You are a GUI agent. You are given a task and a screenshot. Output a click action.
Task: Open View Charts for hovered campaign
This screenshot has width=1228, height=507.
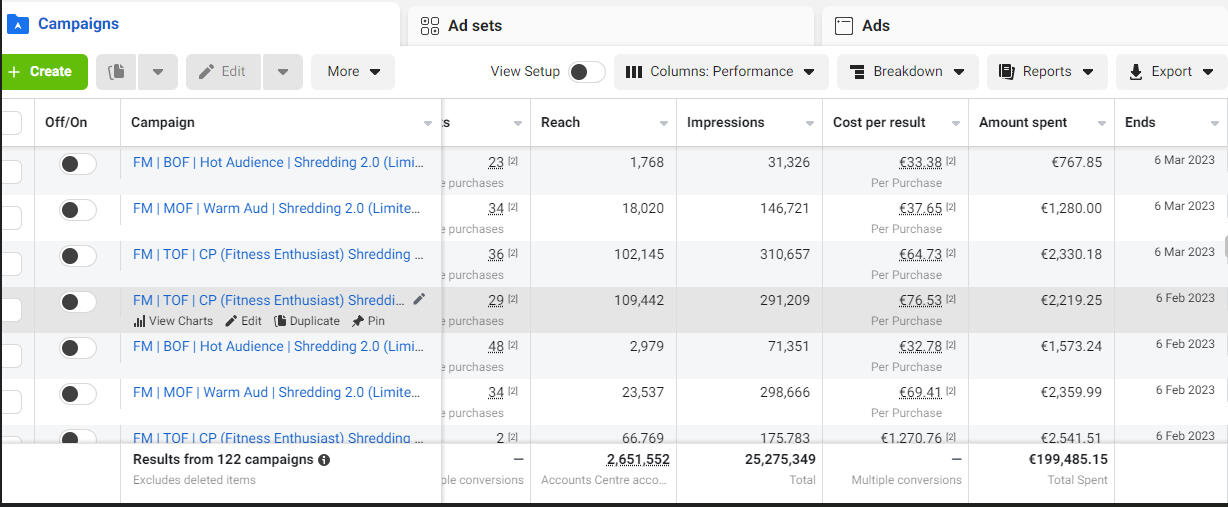click(x=173, y=321)
